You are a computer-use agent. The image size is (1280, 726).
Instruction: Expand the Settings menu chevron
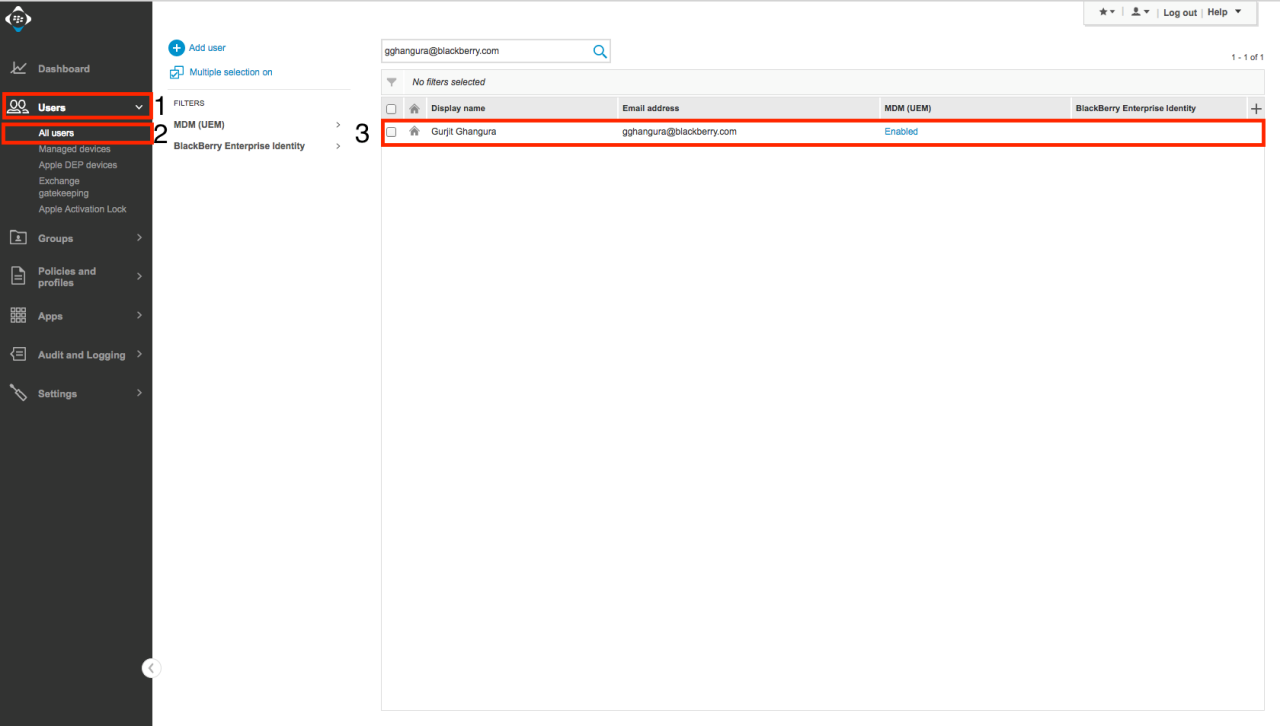[139, 393]
